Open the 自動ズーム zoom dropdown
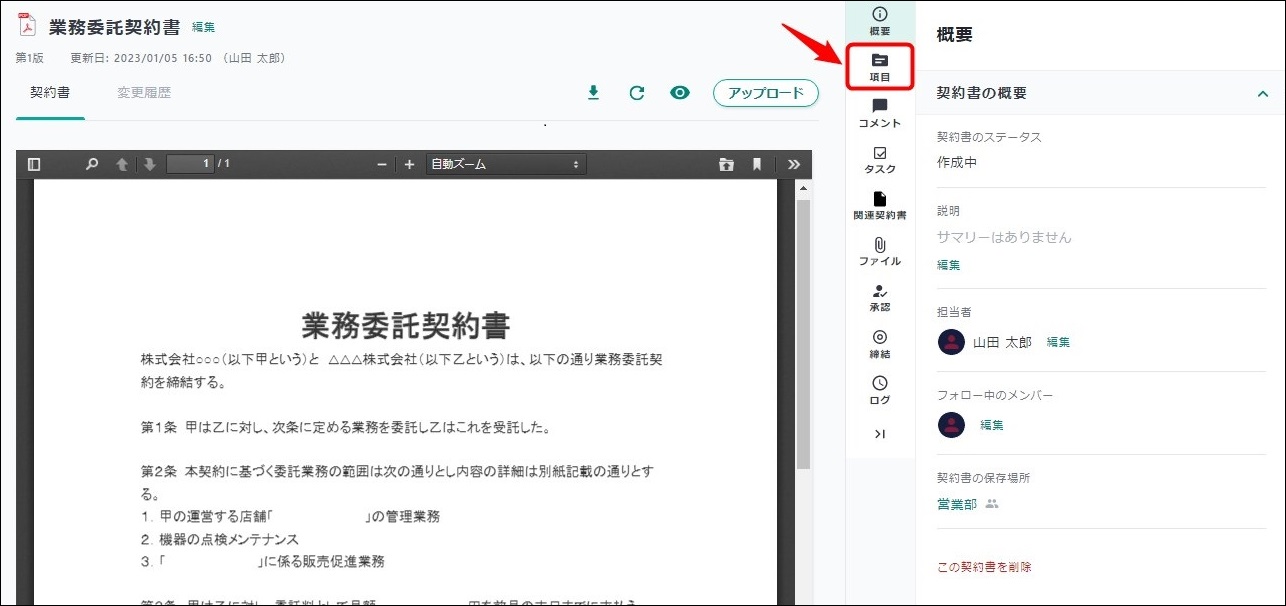Viewport: 1286px width, 606px height. 505,164
